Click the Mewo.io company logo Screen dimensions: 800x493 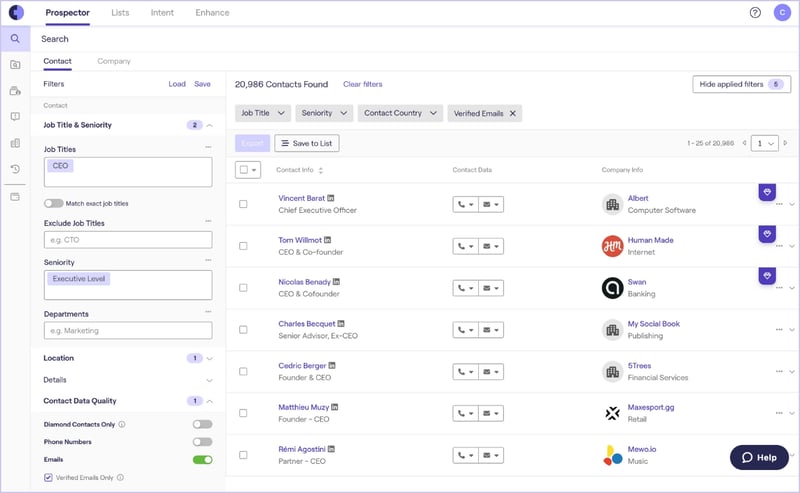pos(612,455)
